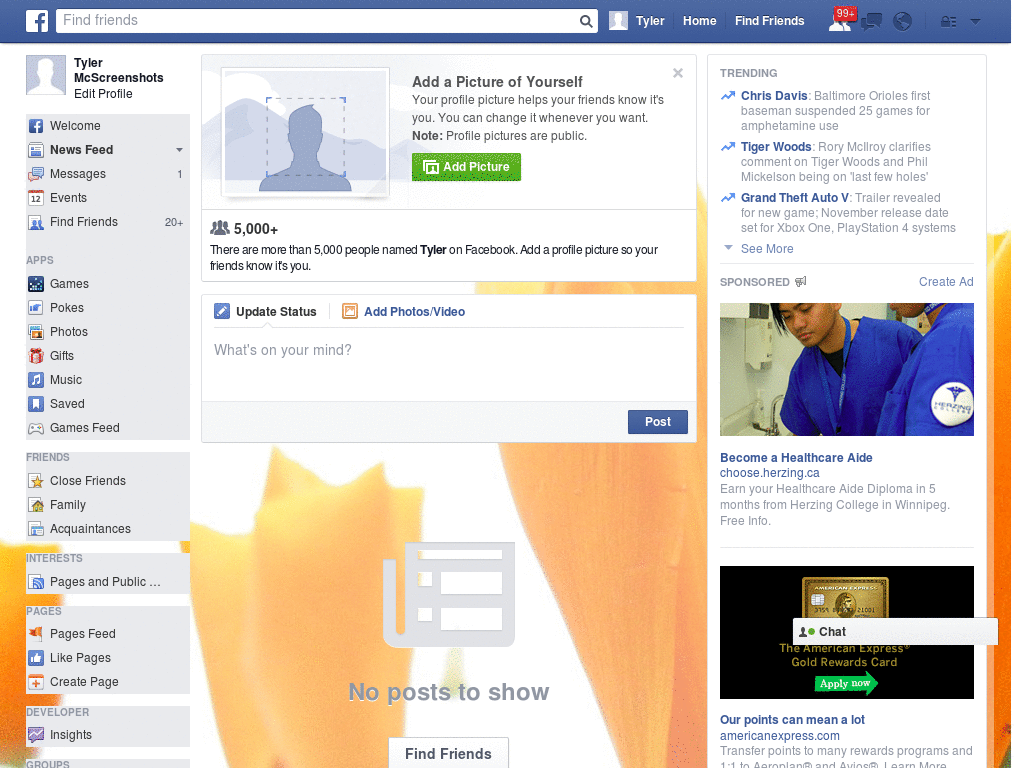
Task: Click the blank profile picture upload placeholder
Action: pos(306,133)
